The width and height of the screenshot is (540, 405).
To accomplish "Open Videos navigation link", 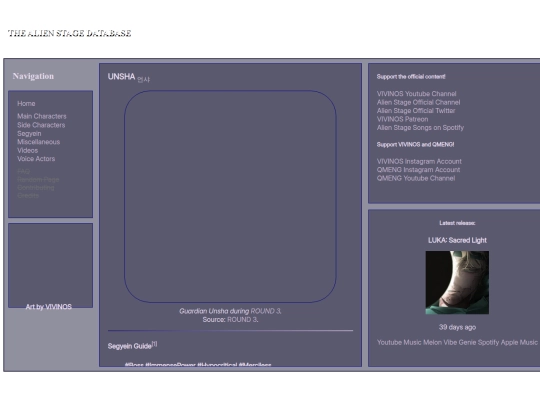I will [28, 150].
